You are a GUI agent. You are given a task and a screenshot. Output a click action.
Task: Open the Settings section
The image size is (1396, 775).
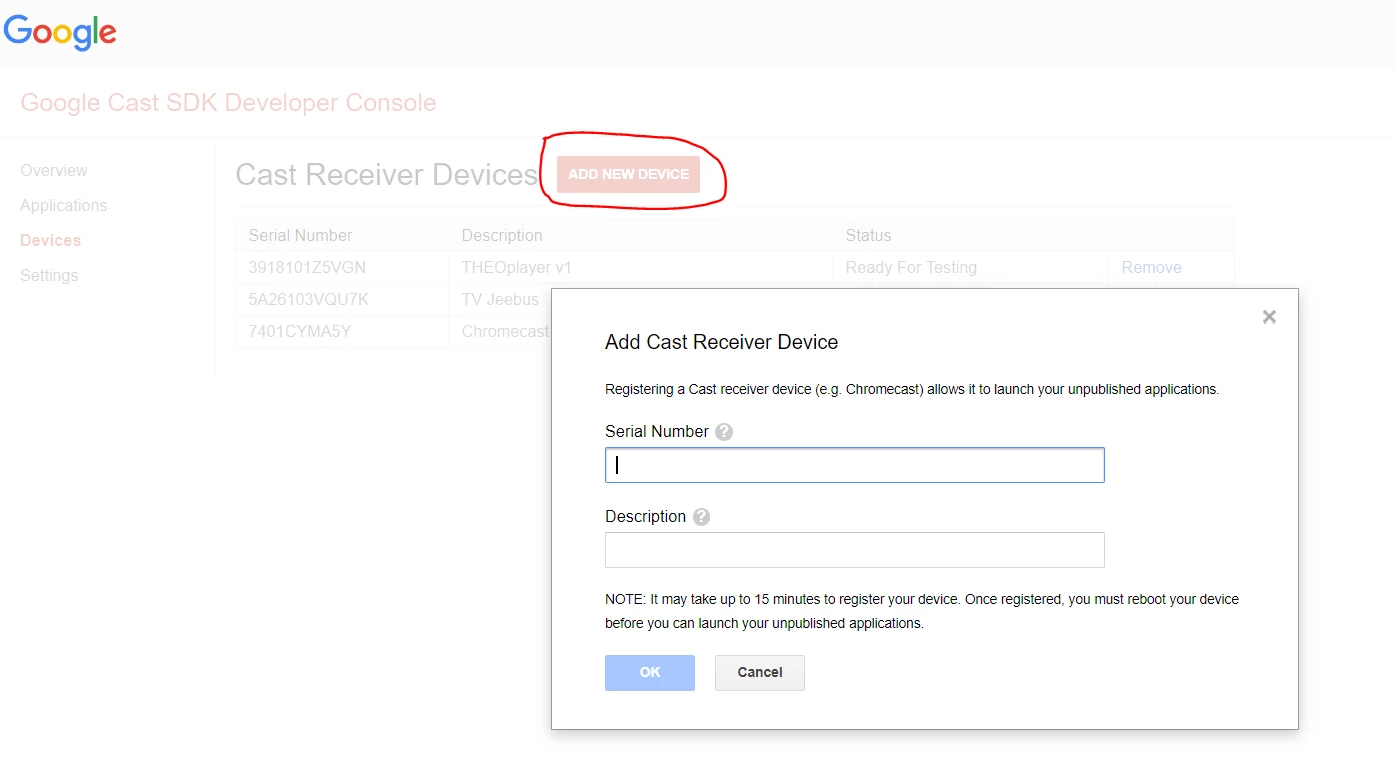[48, 275]
